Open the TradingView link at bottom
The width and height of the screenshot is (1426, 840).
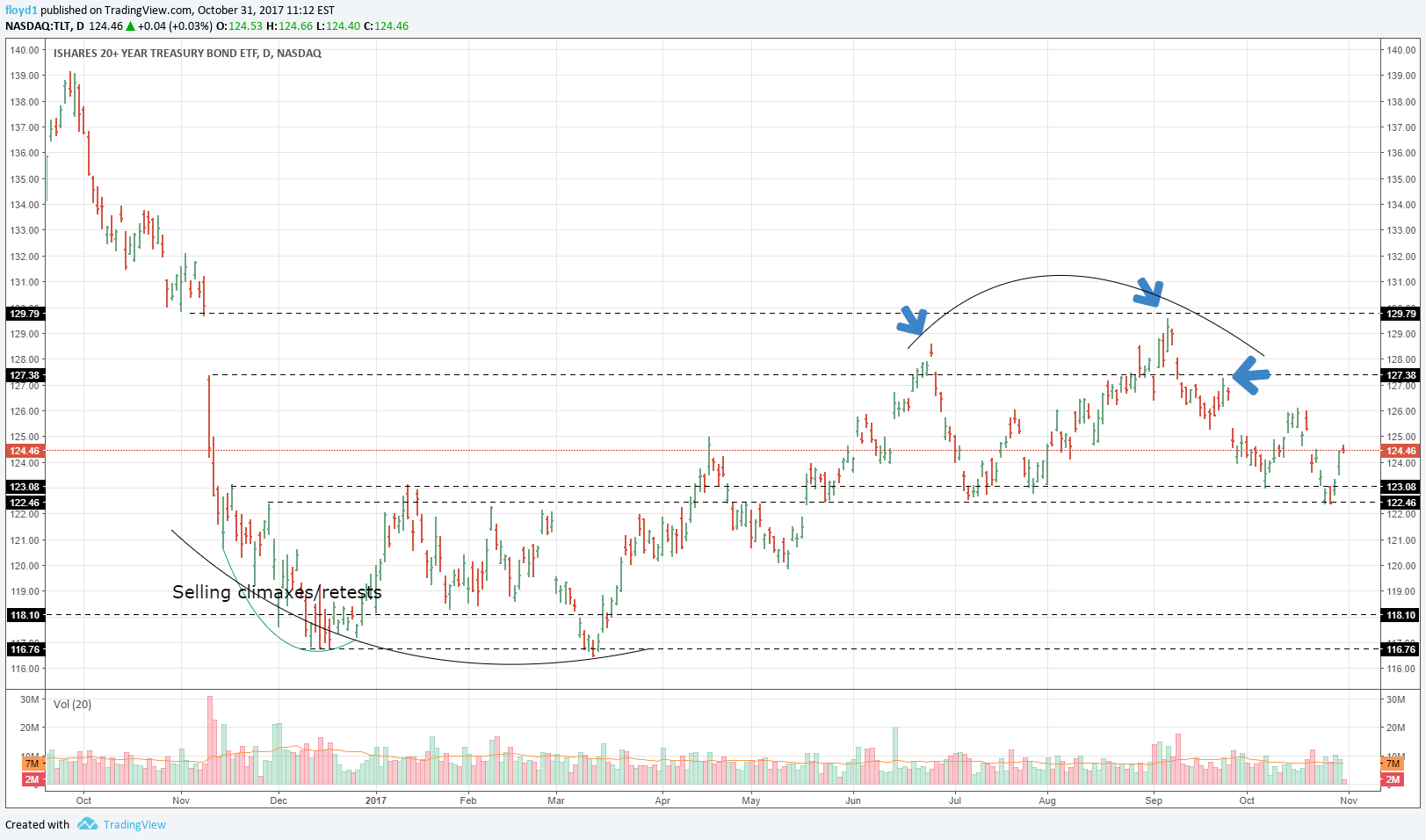point(134,824)
